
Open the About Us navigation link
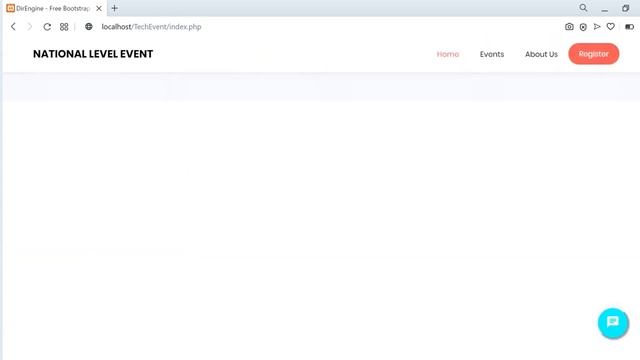click(x=541, y=54)
